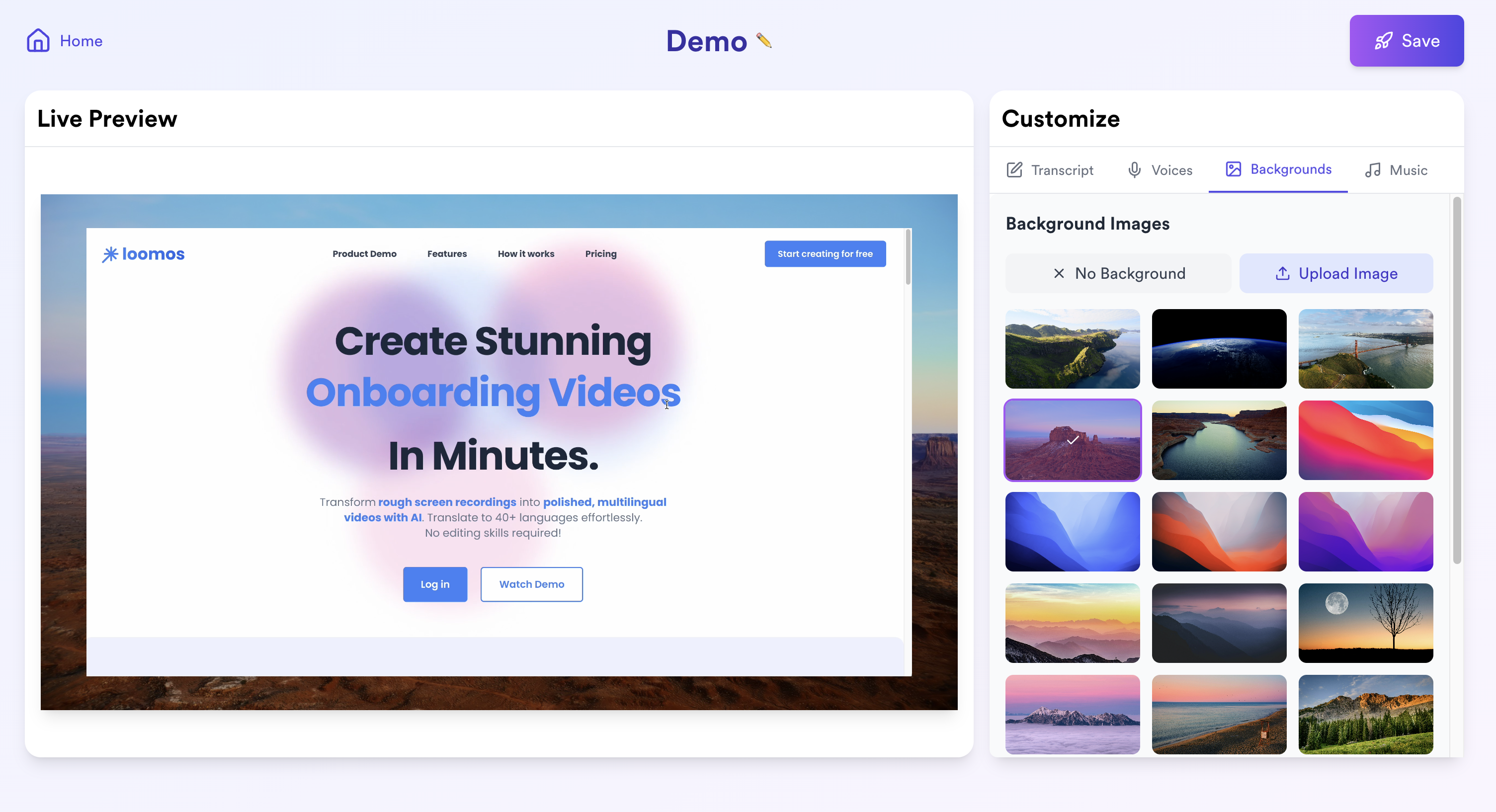This screenshot has height=812, width=1496.
Task: Click the Transcript edit icon
Action: [1014, 169]
